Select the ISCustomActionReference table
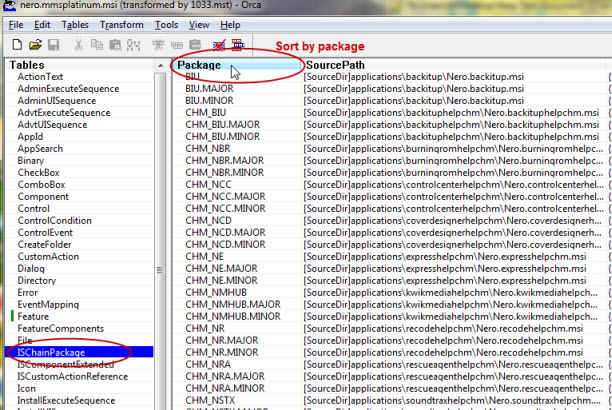The width and height of the screenshot is (612, 410). pyautogui.click(x=73, y=377)
